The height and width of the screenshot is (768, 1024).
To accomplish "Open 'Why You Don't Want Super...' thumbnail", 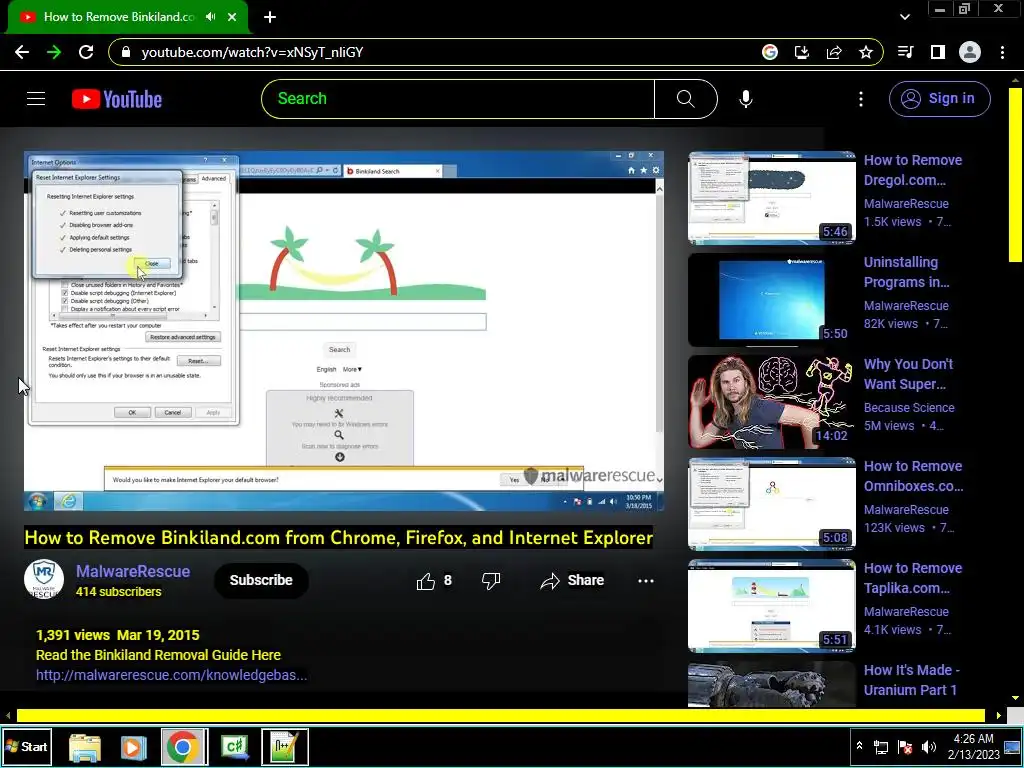I will (x=771, y=402).
